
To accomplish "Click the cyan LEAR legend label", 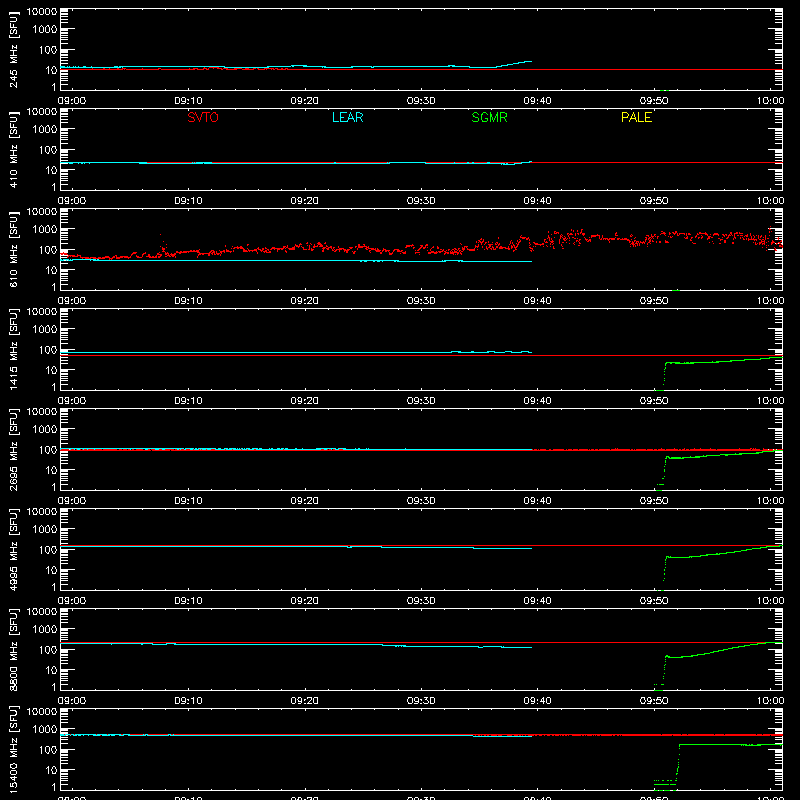I will (x=347, y=117).
